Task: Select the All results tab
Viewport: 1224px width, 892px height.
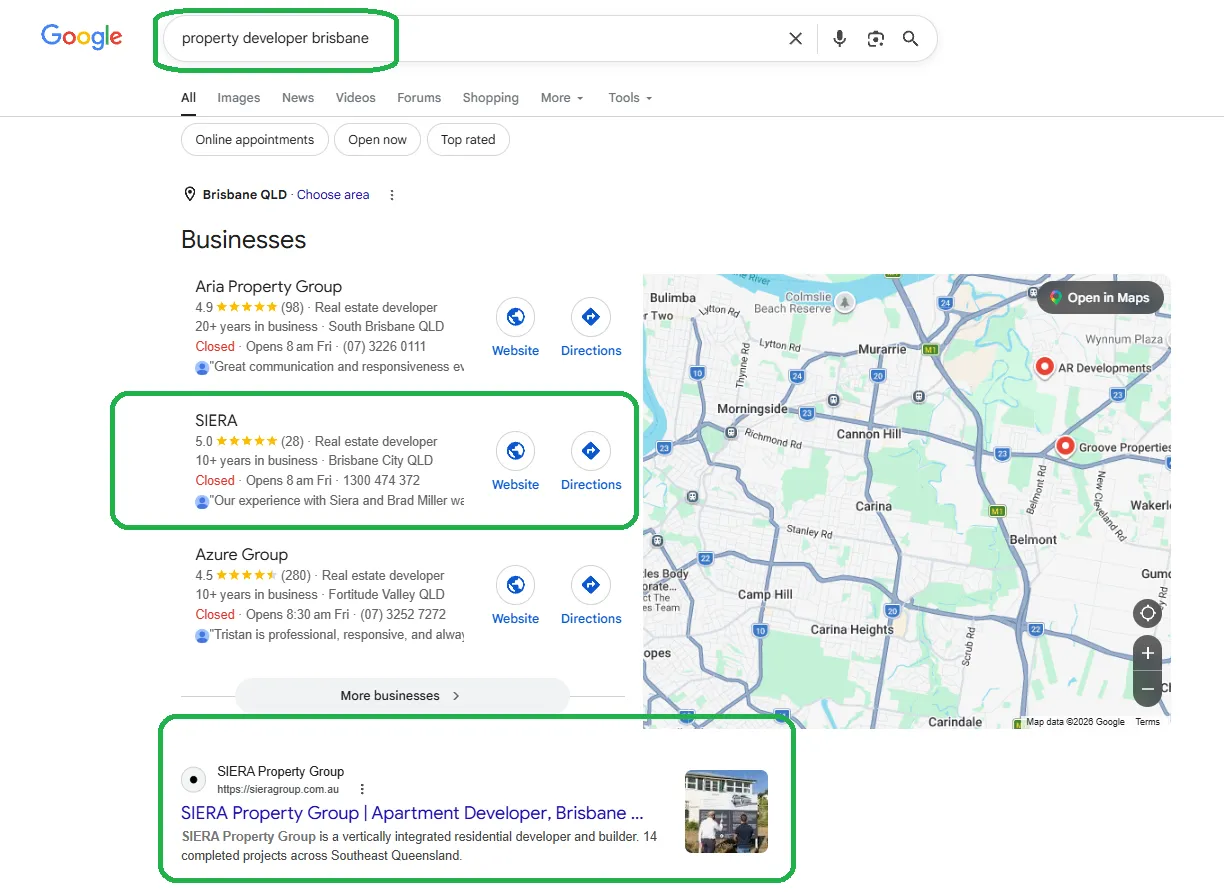Action: 188,98
